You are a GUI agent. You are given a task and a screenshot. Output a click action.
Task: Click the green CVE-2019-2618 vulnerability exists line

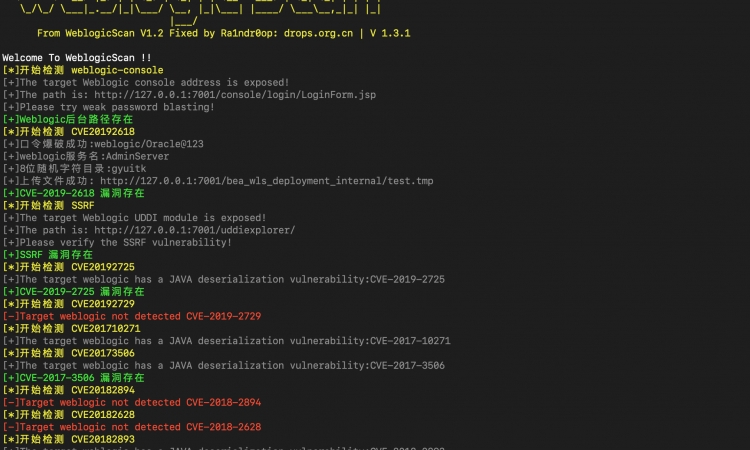[x=73, y=193]
